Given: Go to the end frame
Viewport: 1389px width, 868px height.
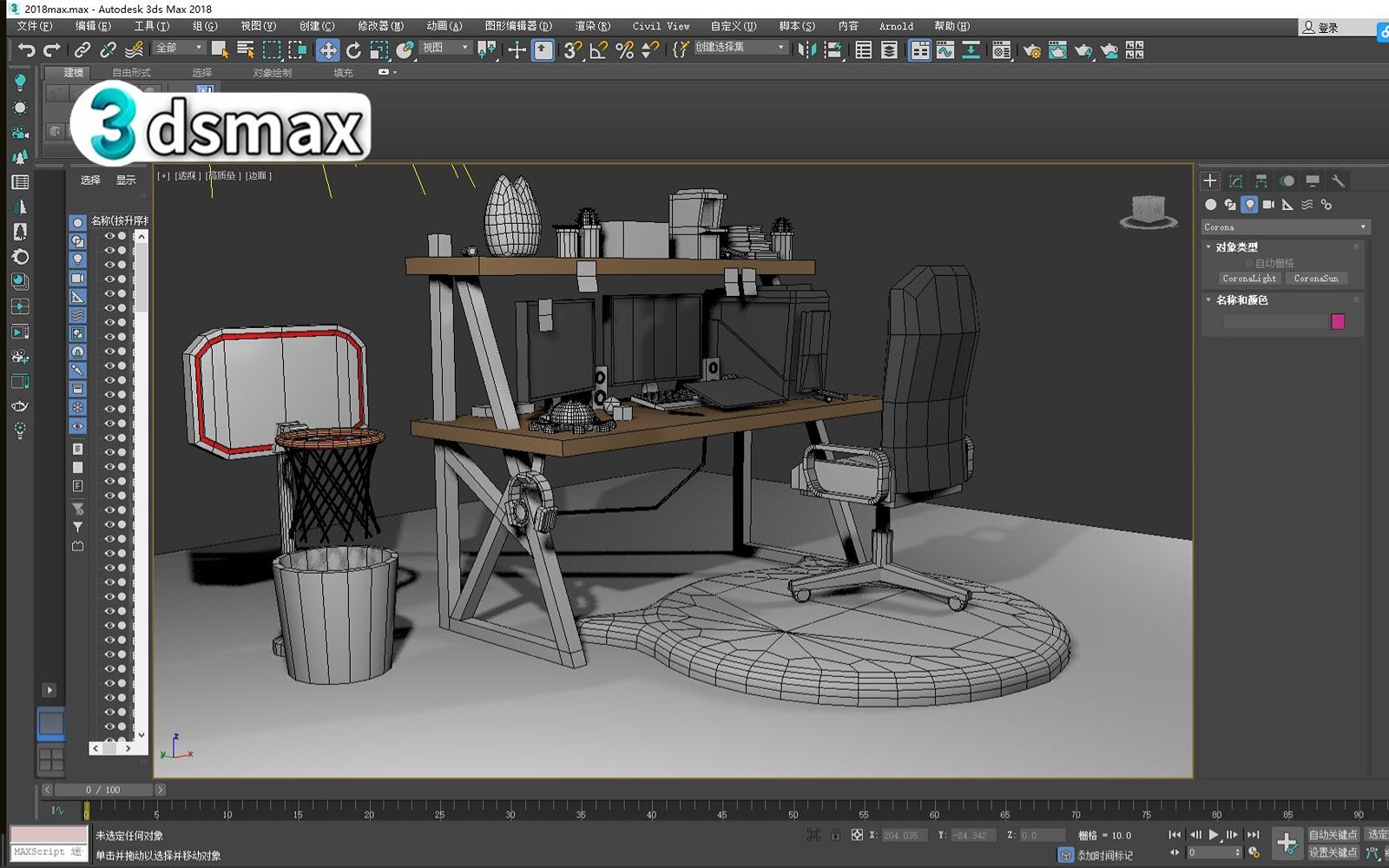Looking at the screenshot, I should (1253, 835).
